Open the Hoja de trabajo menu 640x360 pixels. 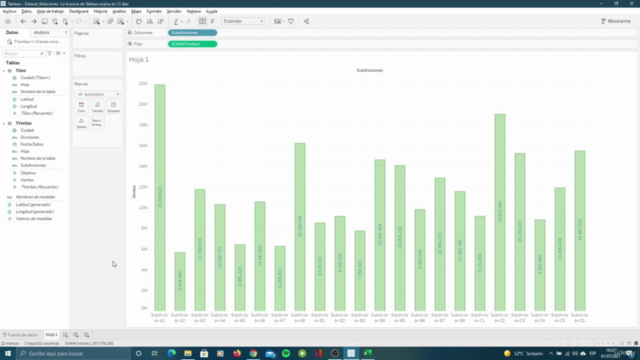pos(50,11)
